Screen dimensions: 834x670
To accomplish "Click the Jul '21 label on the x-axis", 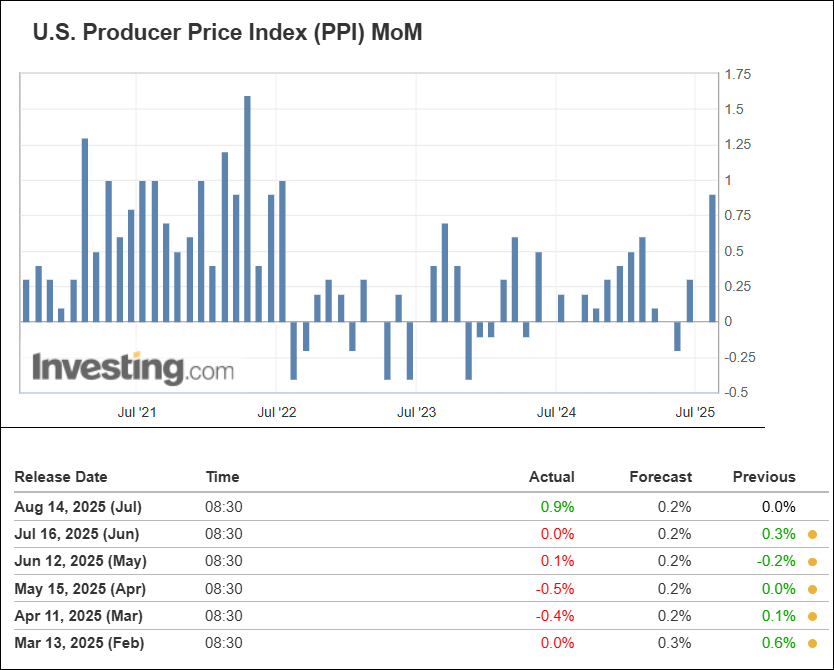I will tap(137, 412).
